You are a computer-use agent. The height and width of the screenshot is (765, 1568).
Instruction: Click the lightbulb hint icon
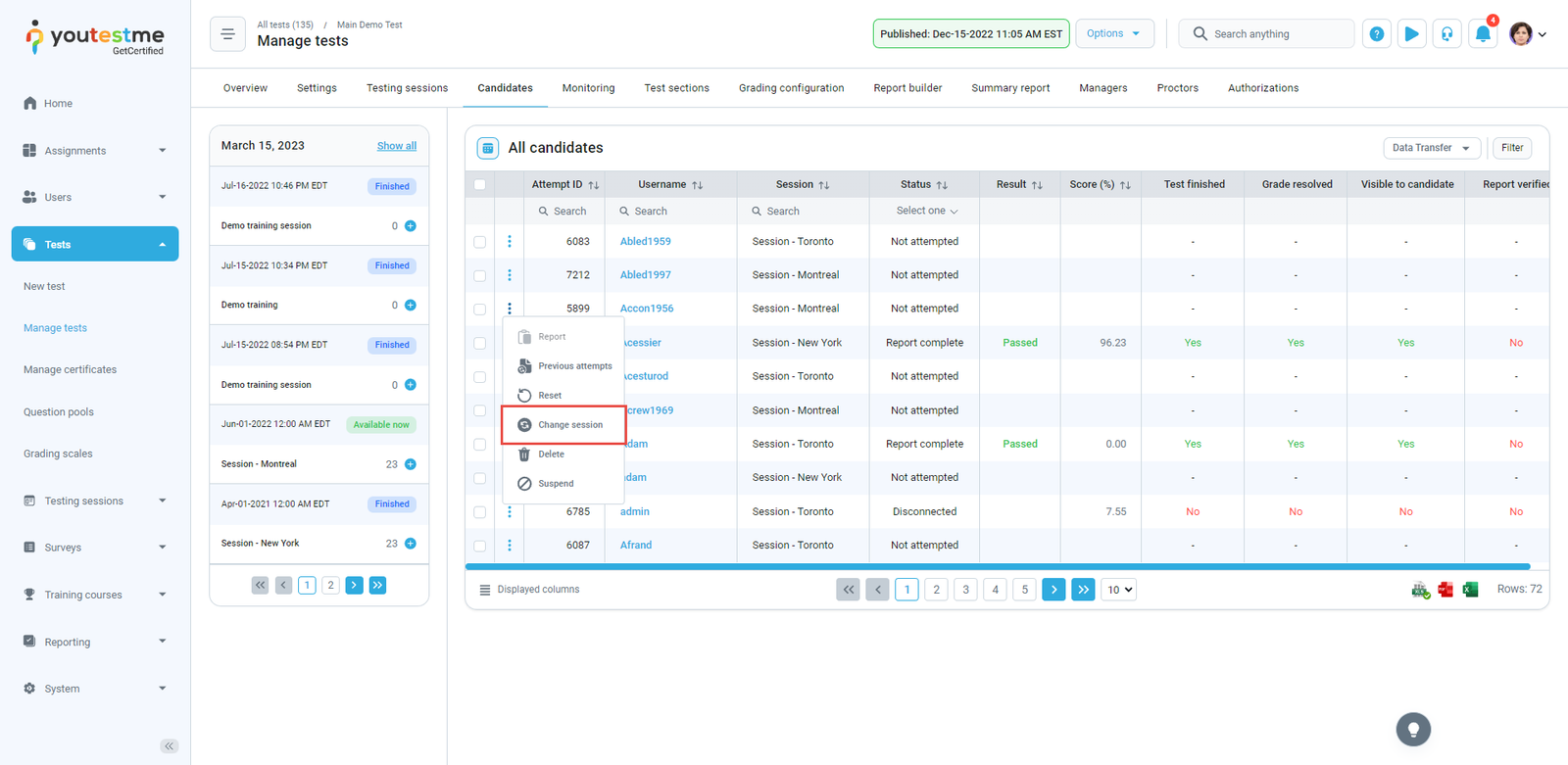[x=1413, y=730]
